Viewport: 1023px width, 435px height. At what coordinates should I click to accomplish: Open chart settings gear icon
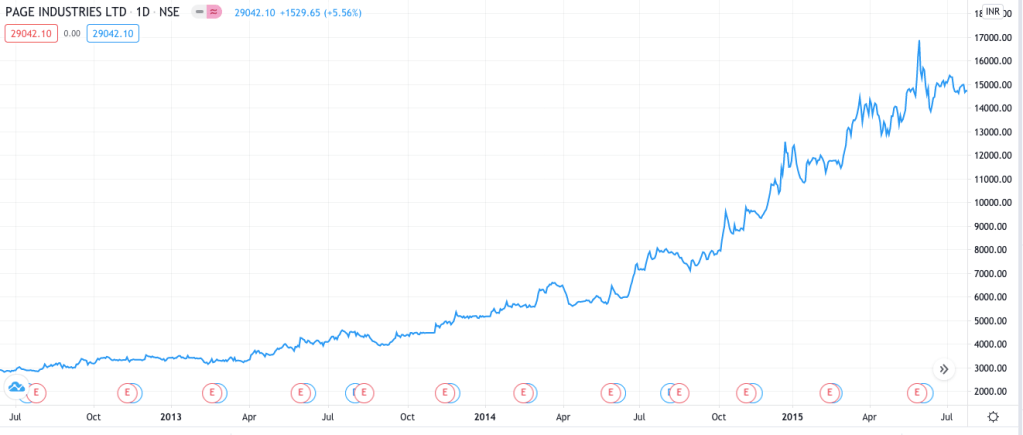(x=992, y=415)
